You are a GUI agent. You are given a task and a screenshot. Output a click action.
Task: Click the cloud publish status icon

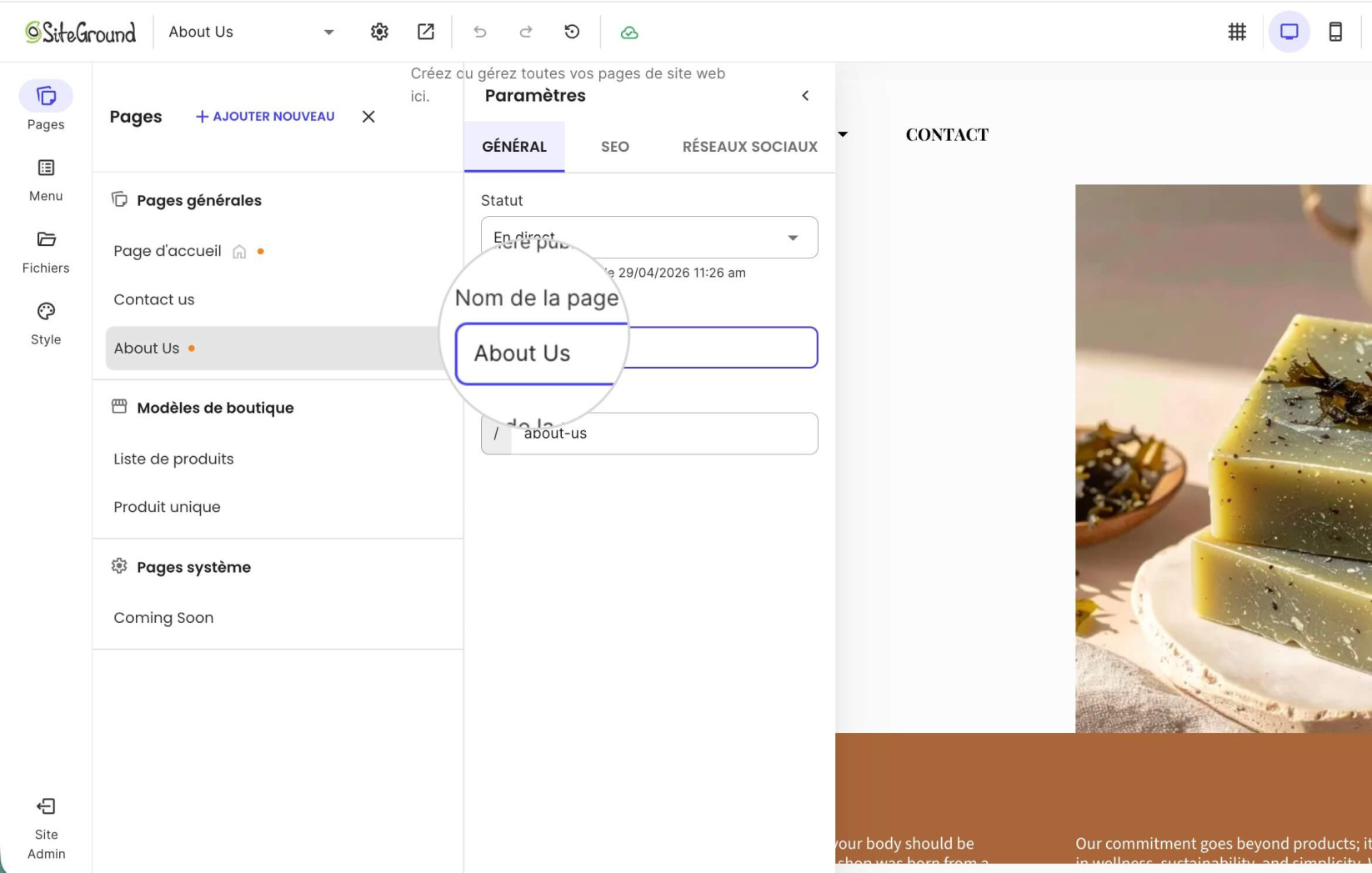[x=629, y=33]
